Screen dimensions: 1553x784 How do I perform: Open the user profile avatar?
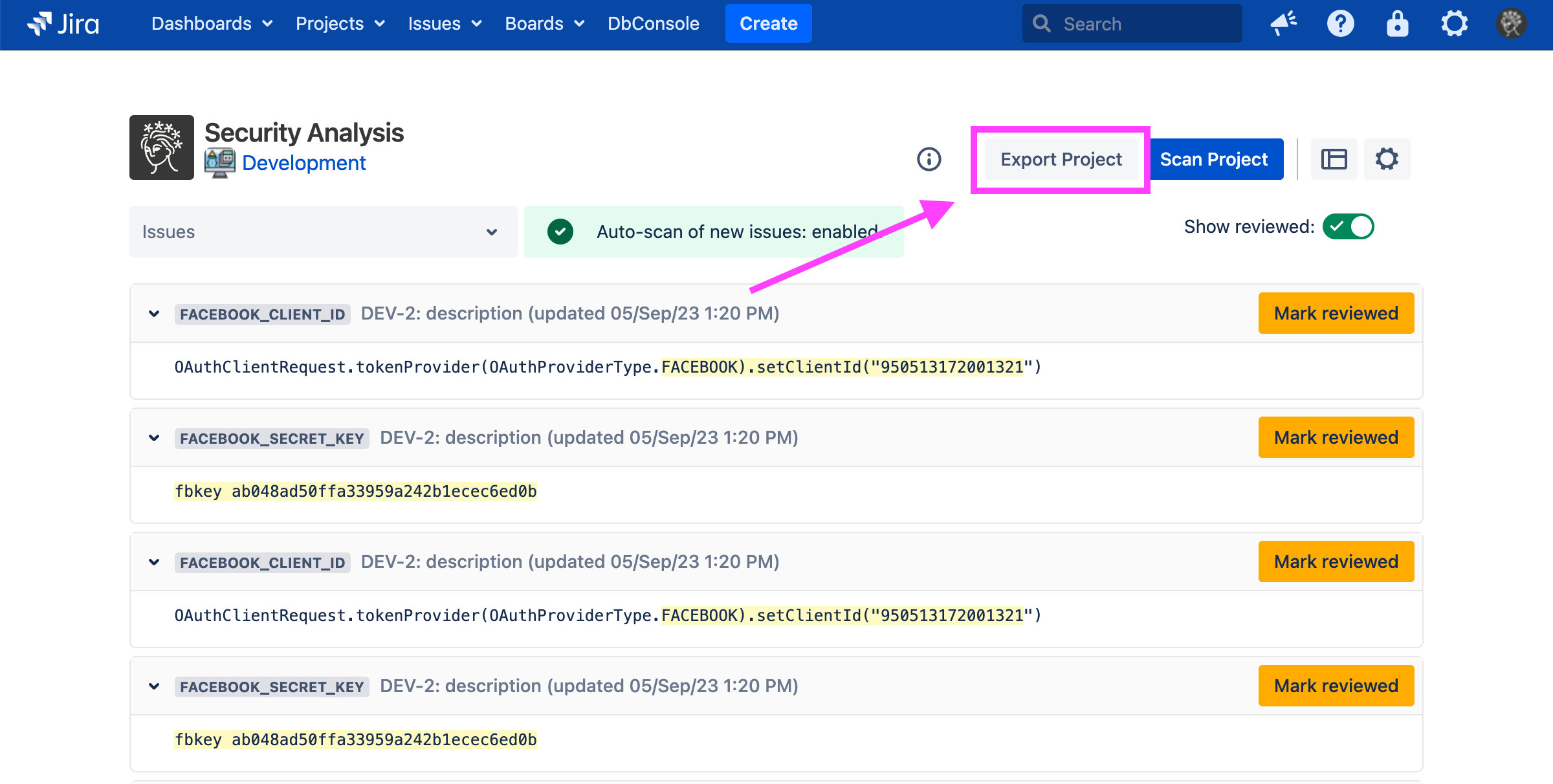[x=1511, y=24]
